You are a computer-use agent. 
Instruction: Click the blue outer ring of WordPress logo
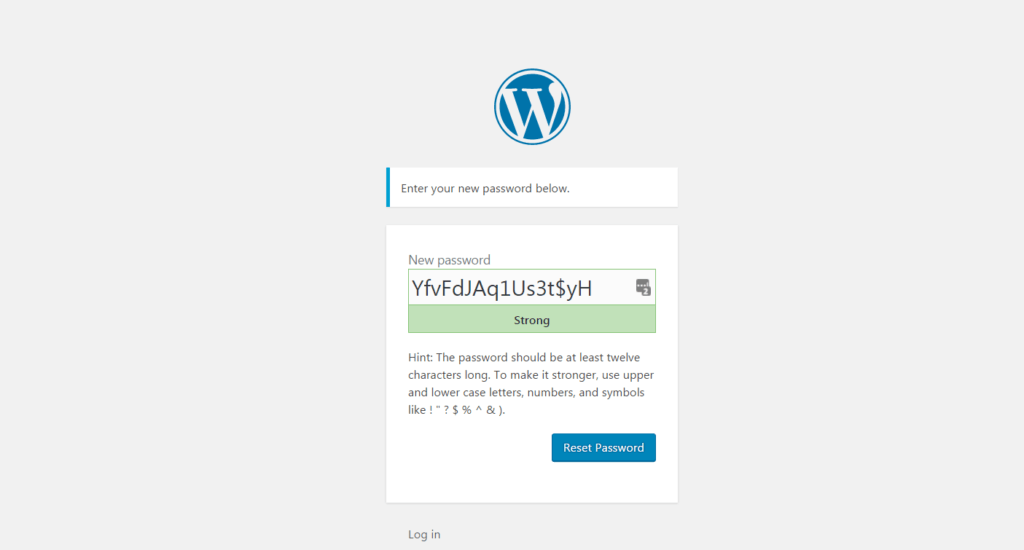(x=532, y=71)
